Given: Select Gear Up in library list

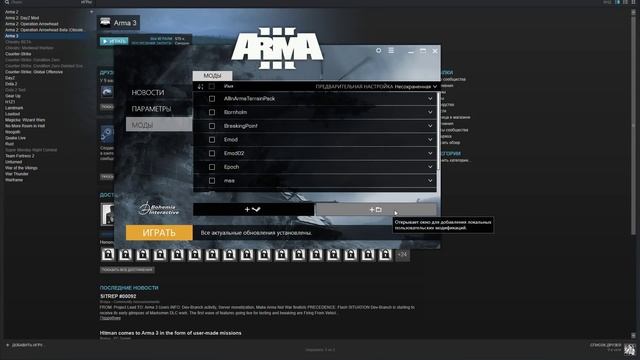Looking at the screenshot, I should point(13,96).
